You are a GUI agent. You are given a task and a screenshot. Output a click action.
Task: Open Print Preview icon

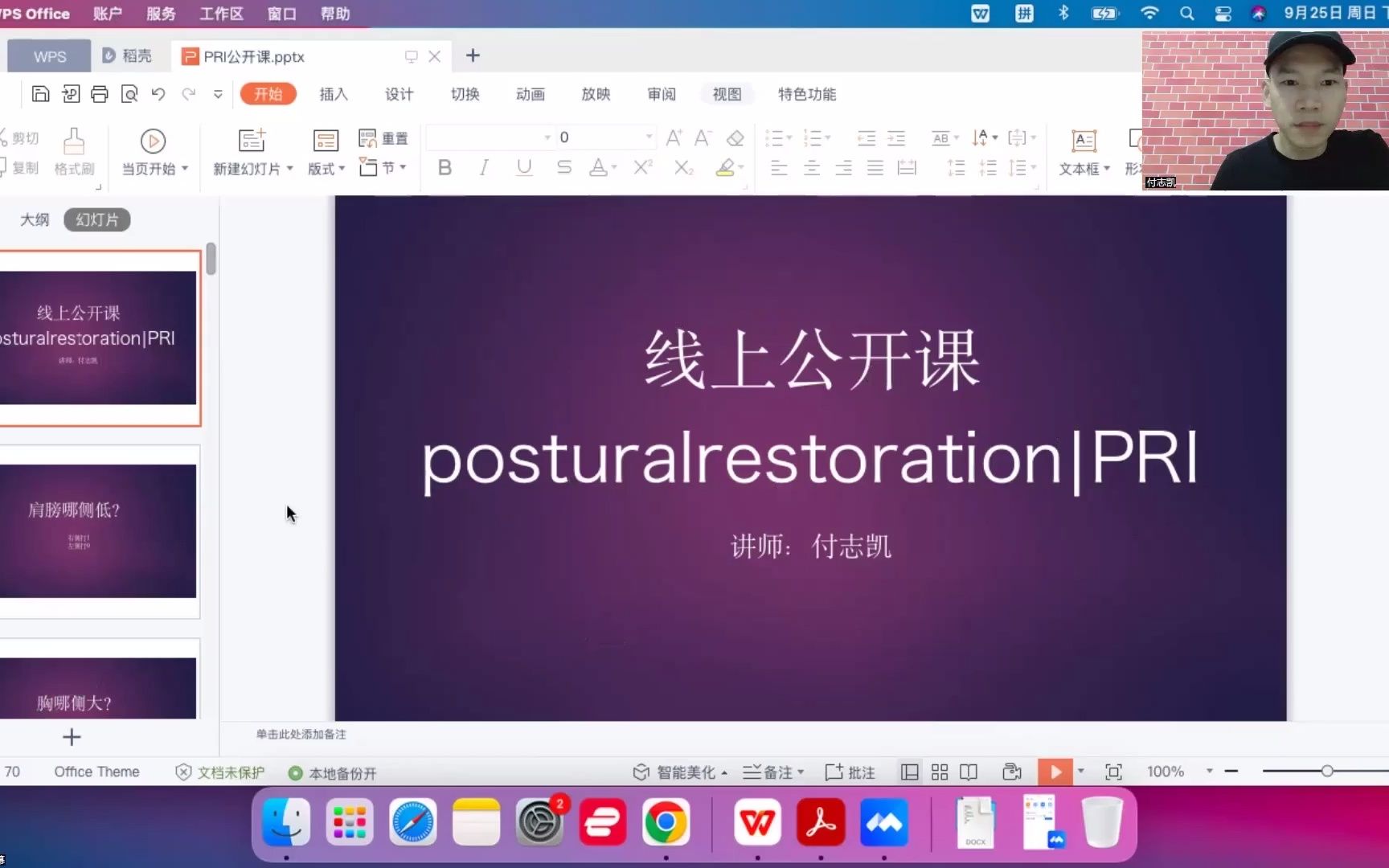click(x=129, y=94)
